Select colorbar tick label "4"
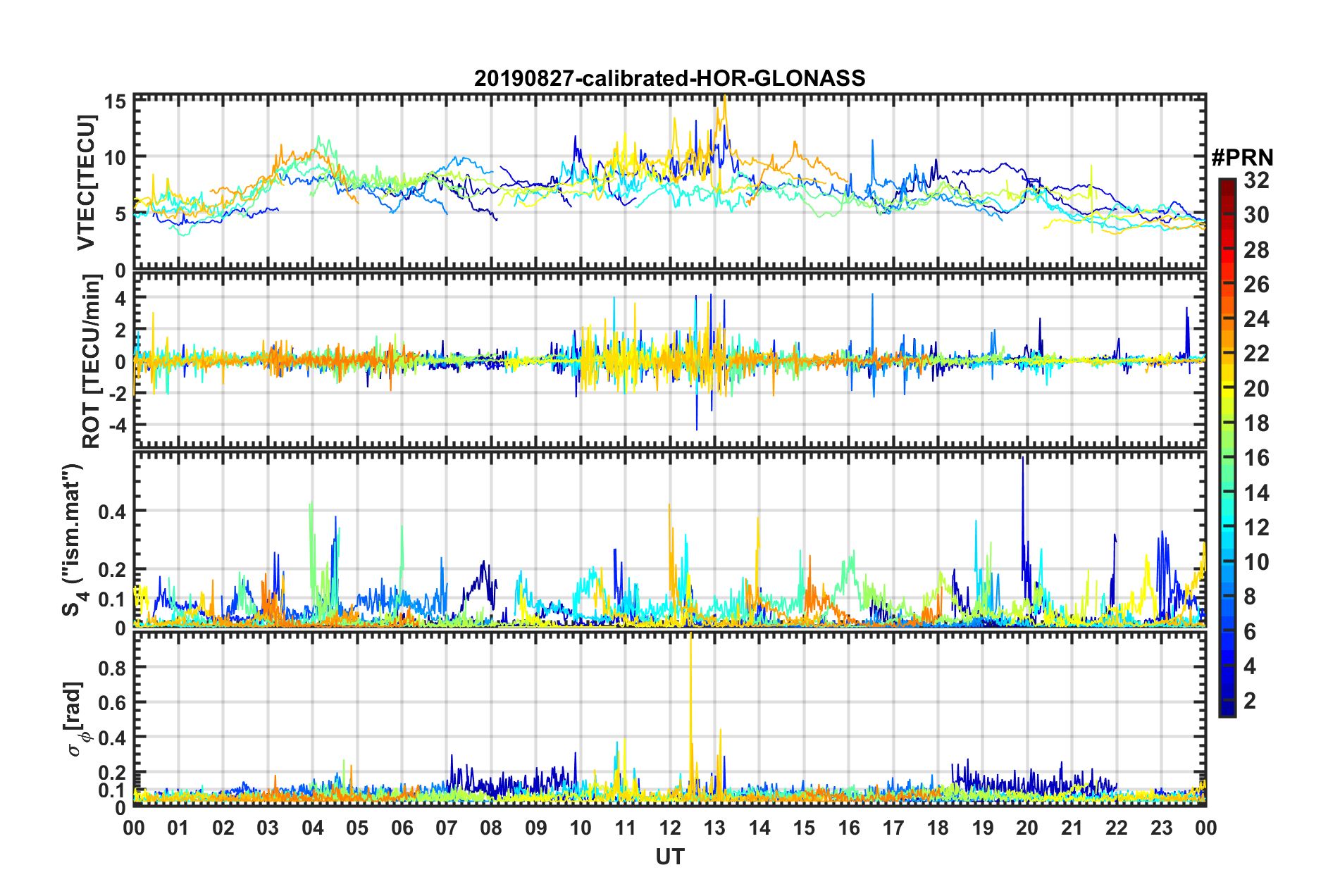Screen dimensions: 1340x896 pyautogui.click(x=1251, y=666)
